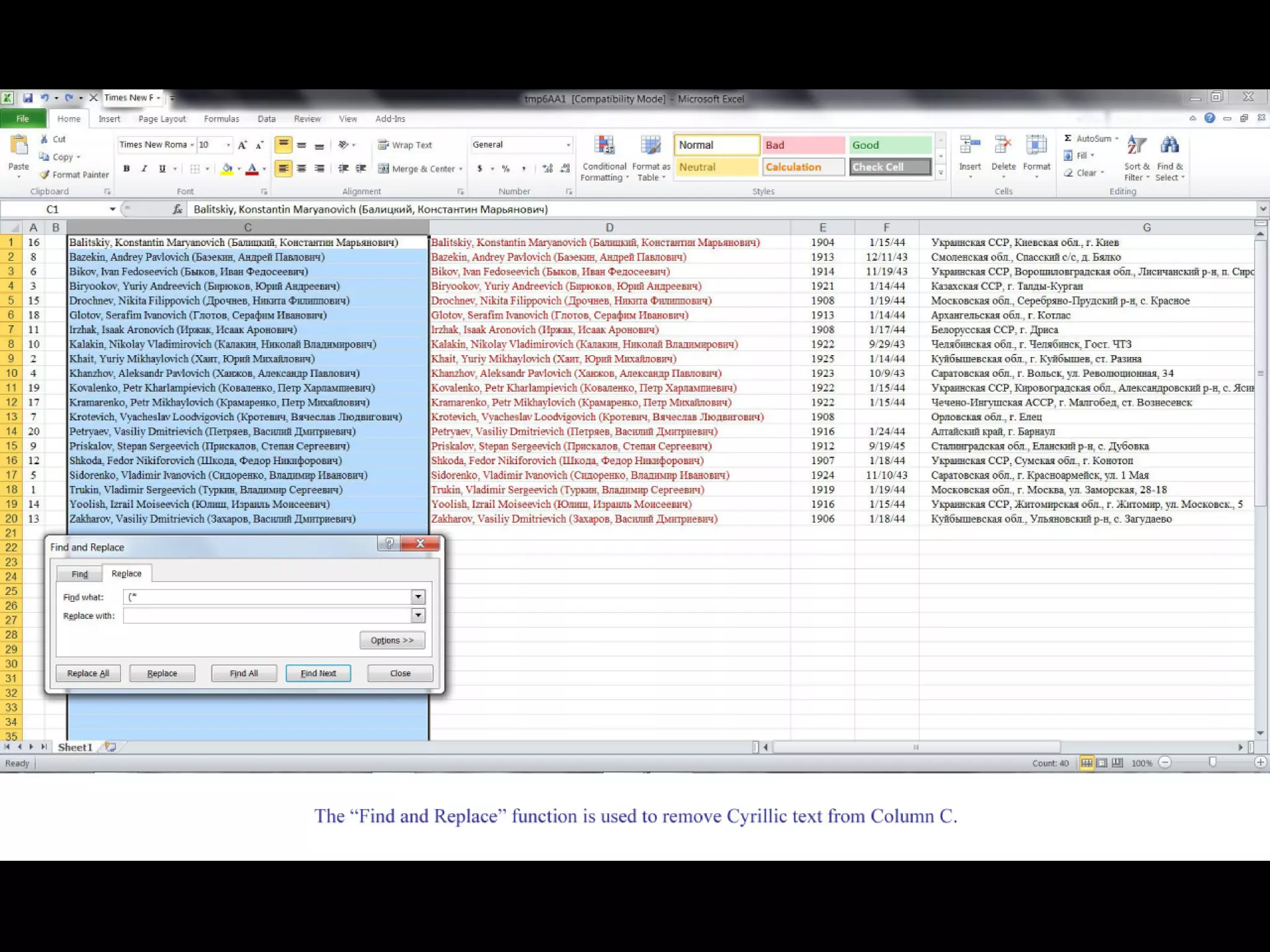Viewport: 1270px width, 952px height.
Task: Expand the Fill dropdown
Action: point(1092,156)
